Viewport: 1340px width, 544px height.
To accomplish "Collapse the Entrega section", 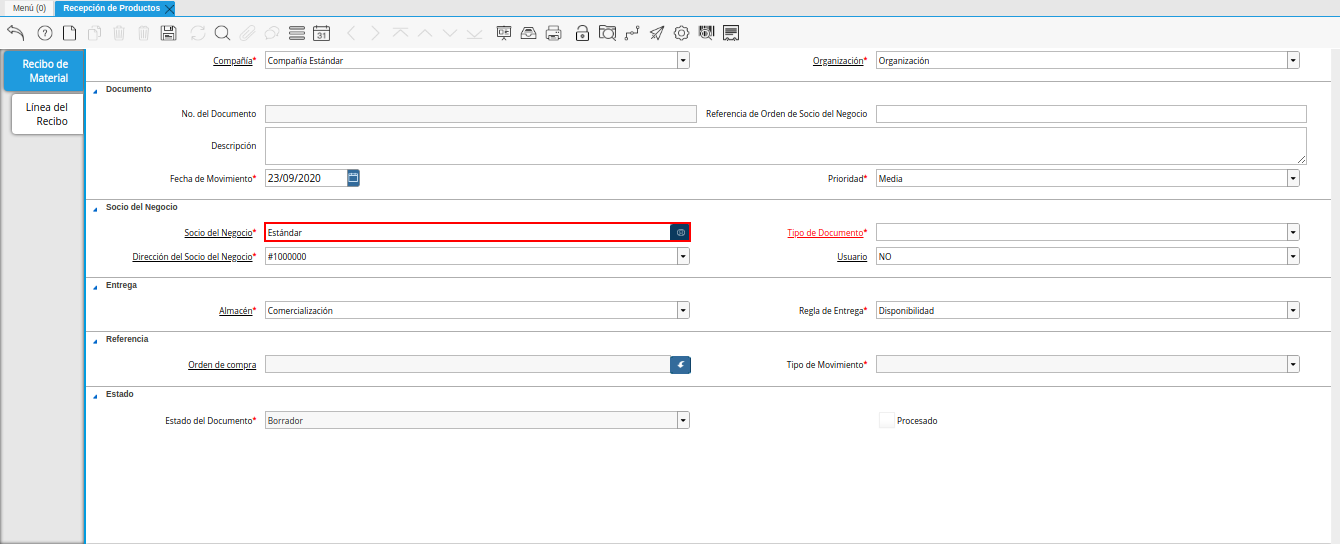I will (x=96, y=286).
